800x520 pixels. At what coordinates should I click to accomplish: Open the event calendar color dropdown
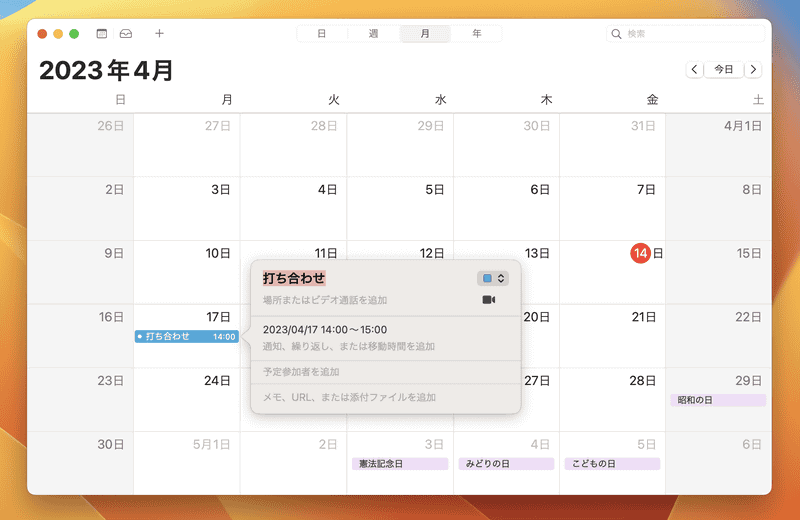[x=493, y=278]
